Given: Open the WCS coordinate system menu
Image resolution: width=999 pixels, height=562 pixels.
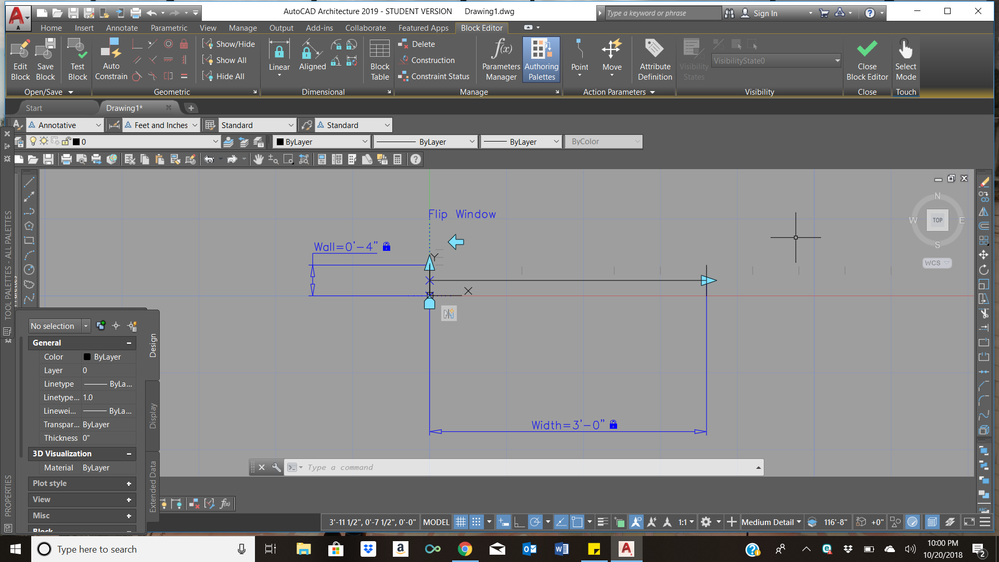Looking at the screenshot, I should click(x=937, y=263).
